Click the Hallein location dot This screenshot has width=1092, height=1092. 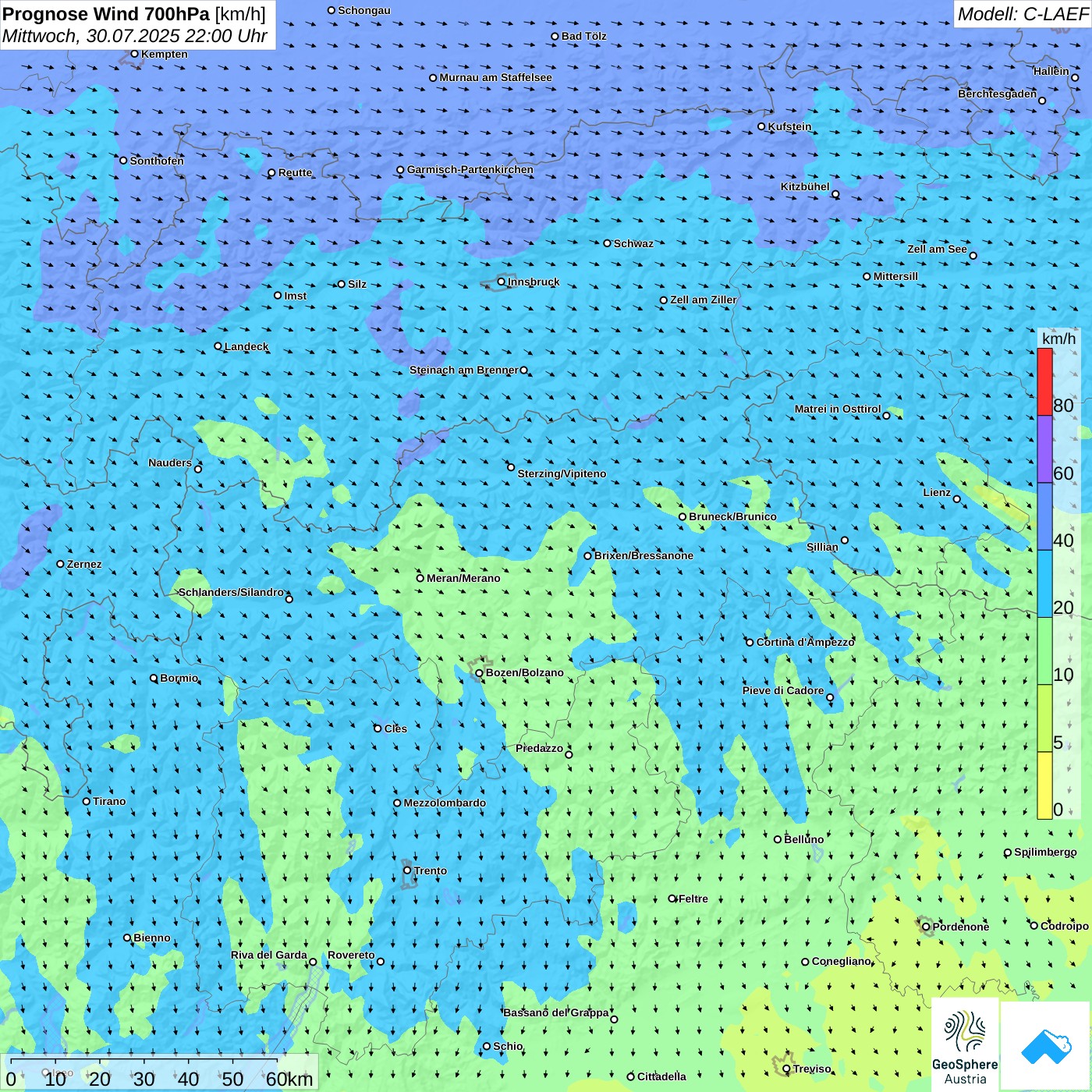1075,77
